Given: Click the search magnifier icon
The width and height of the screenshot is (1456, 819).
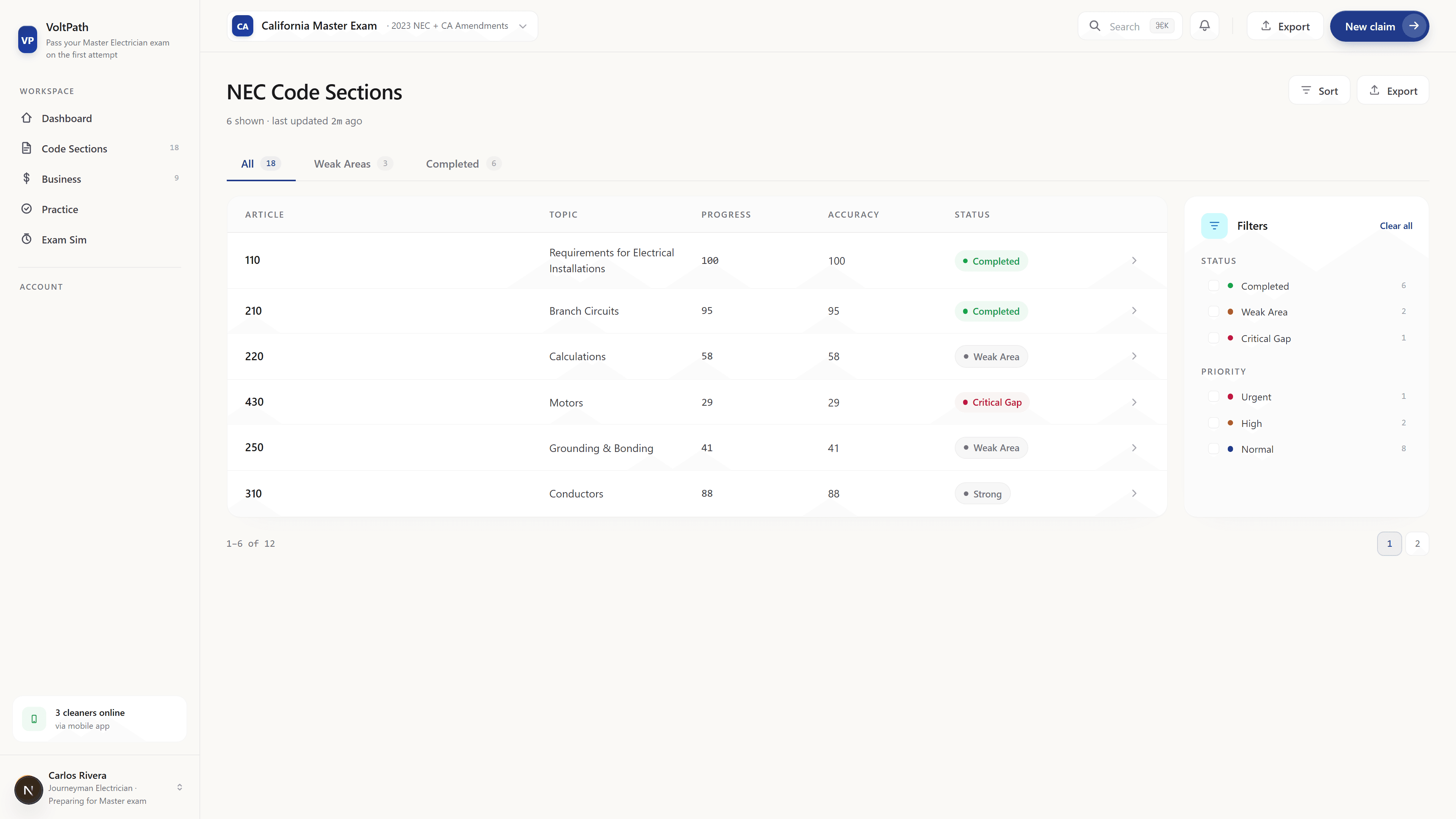Looking at the screenshot, I should point(1095,26).
